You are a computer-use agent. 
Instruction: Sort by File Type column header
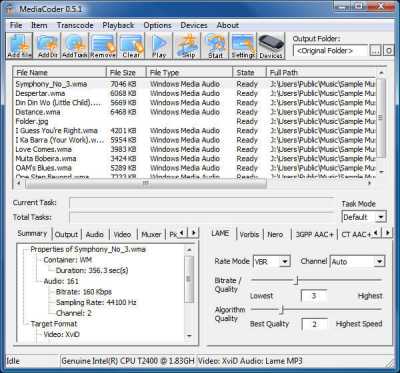[x=189, y=72]
